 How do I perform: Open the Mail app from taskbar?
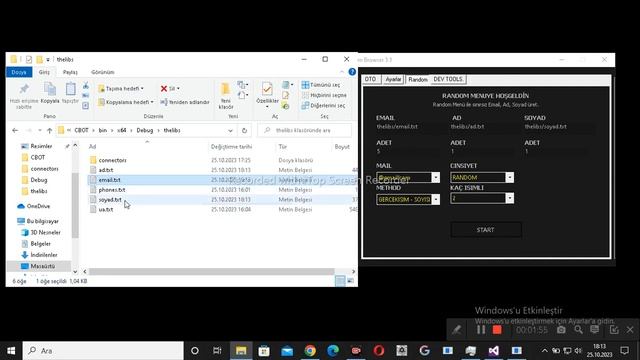pos(287,351)
